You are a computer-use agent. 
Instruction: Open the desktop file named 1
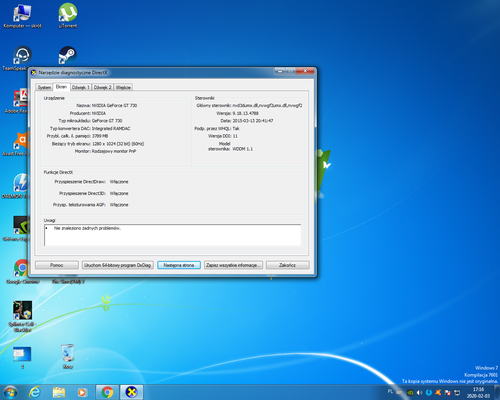pyautogui.click(x=22, y=357)
